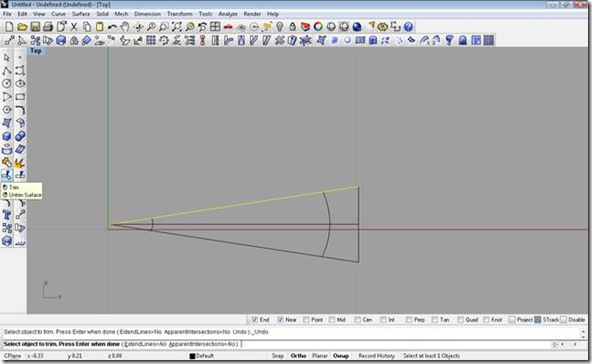
Task: Toggle the Disable osnap checkbox
Action: (x=564, y=320)
